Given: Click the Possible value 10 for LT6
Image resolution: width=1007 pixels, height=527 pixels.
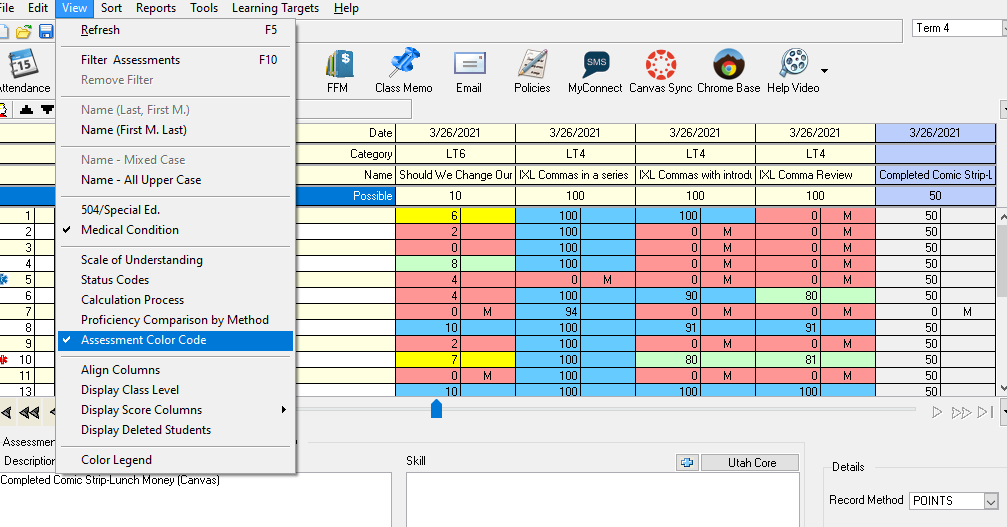Looking at the screenshot, I should 455,196.
